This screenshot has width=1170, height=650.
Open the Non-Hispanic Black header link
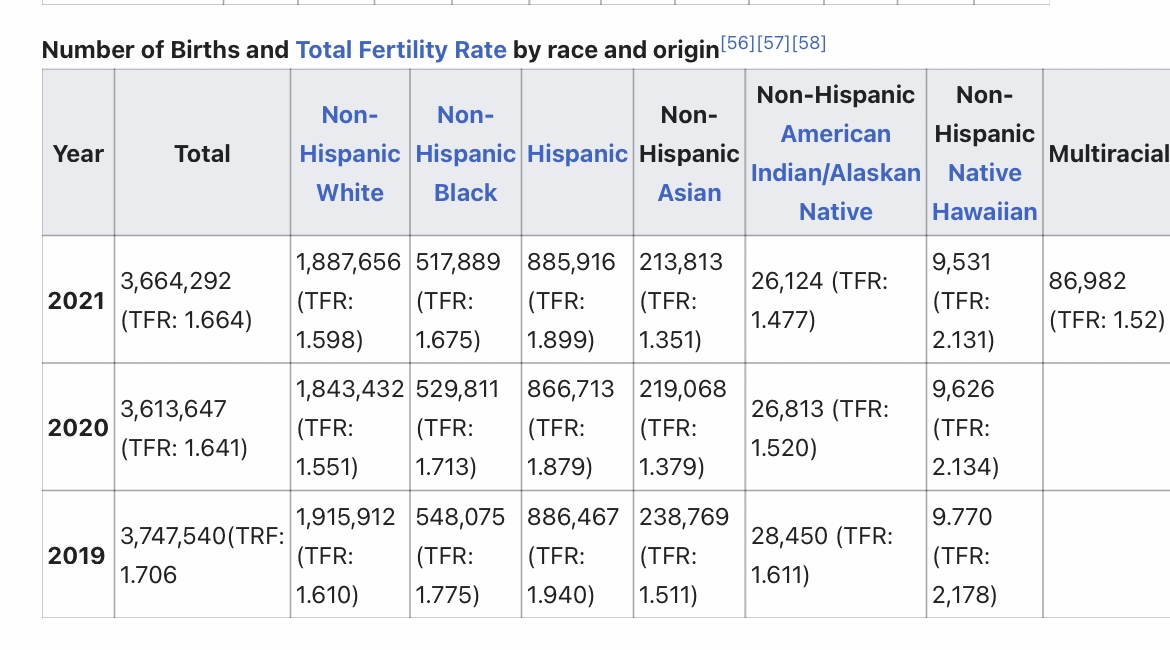(466, 153)
